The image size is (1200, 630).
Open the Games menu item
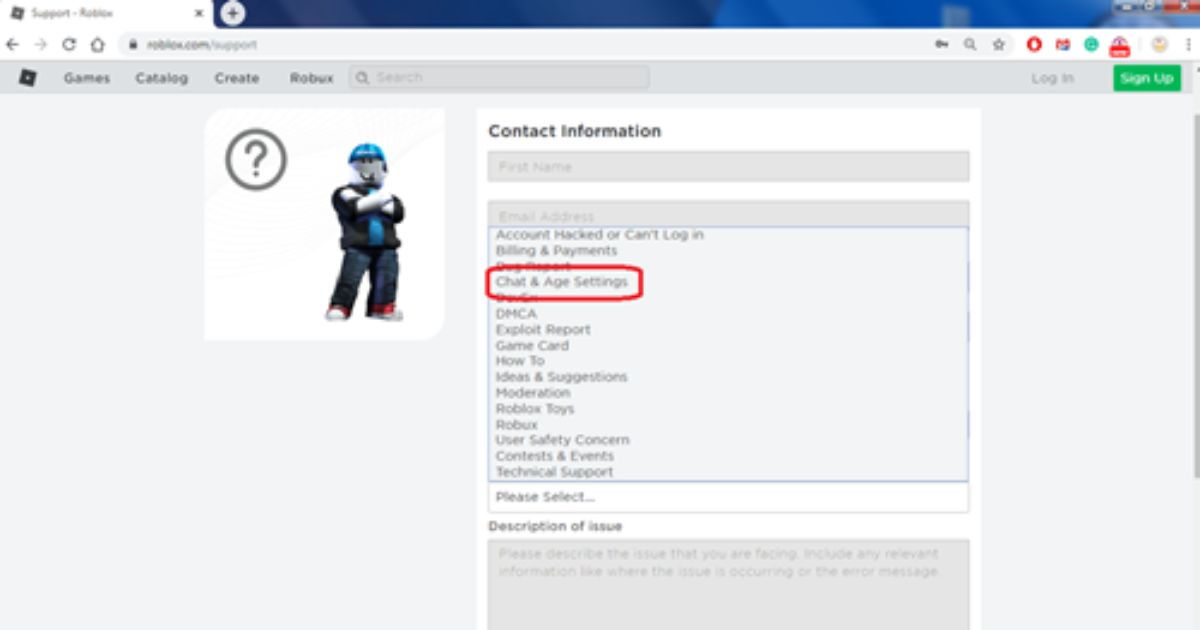pyautogui.click(x=87, y=78)
